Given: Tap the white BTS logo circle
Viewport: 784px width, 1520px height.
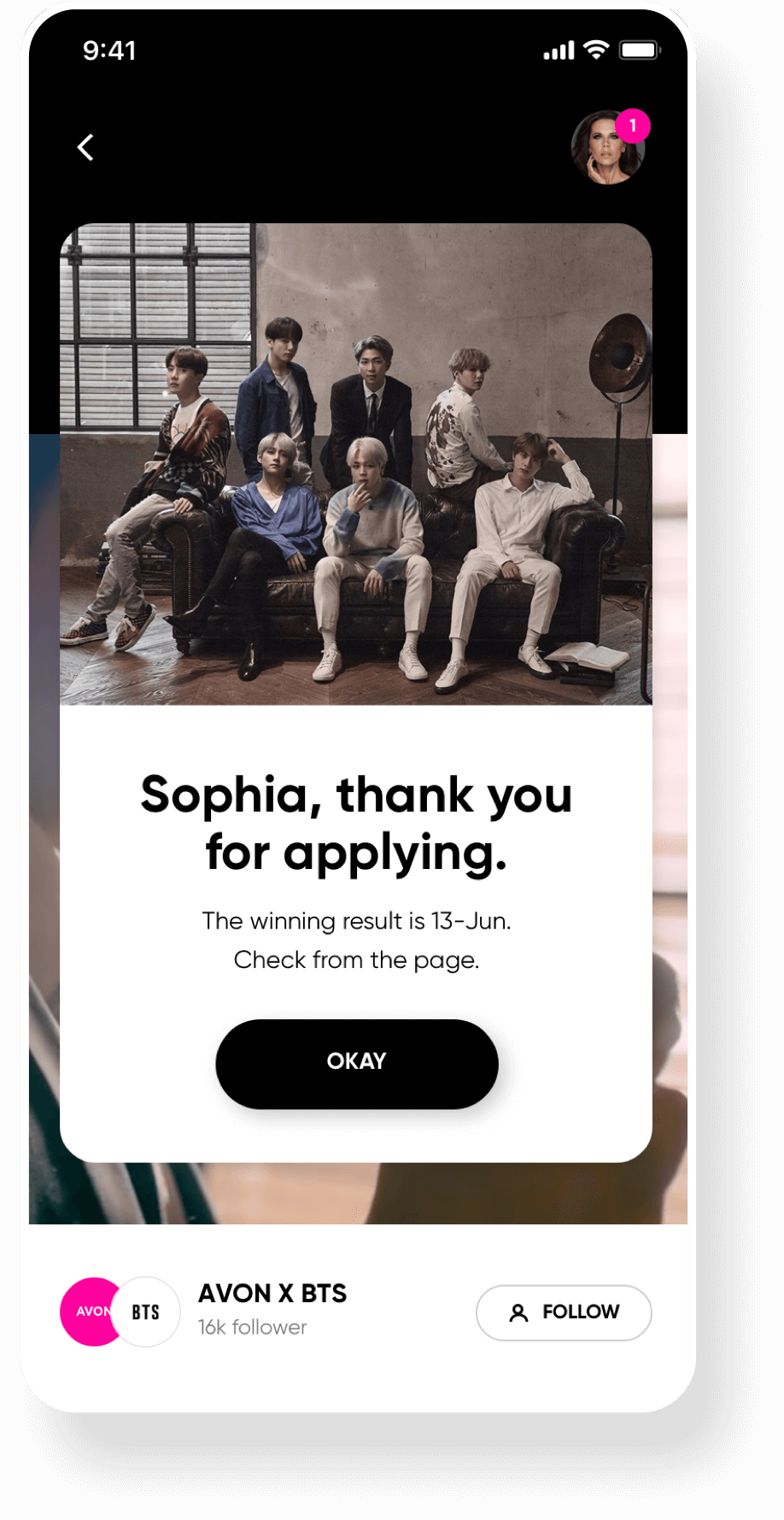Looking at the screenshot, I should pyautogui.click(x=146, y=1312).
